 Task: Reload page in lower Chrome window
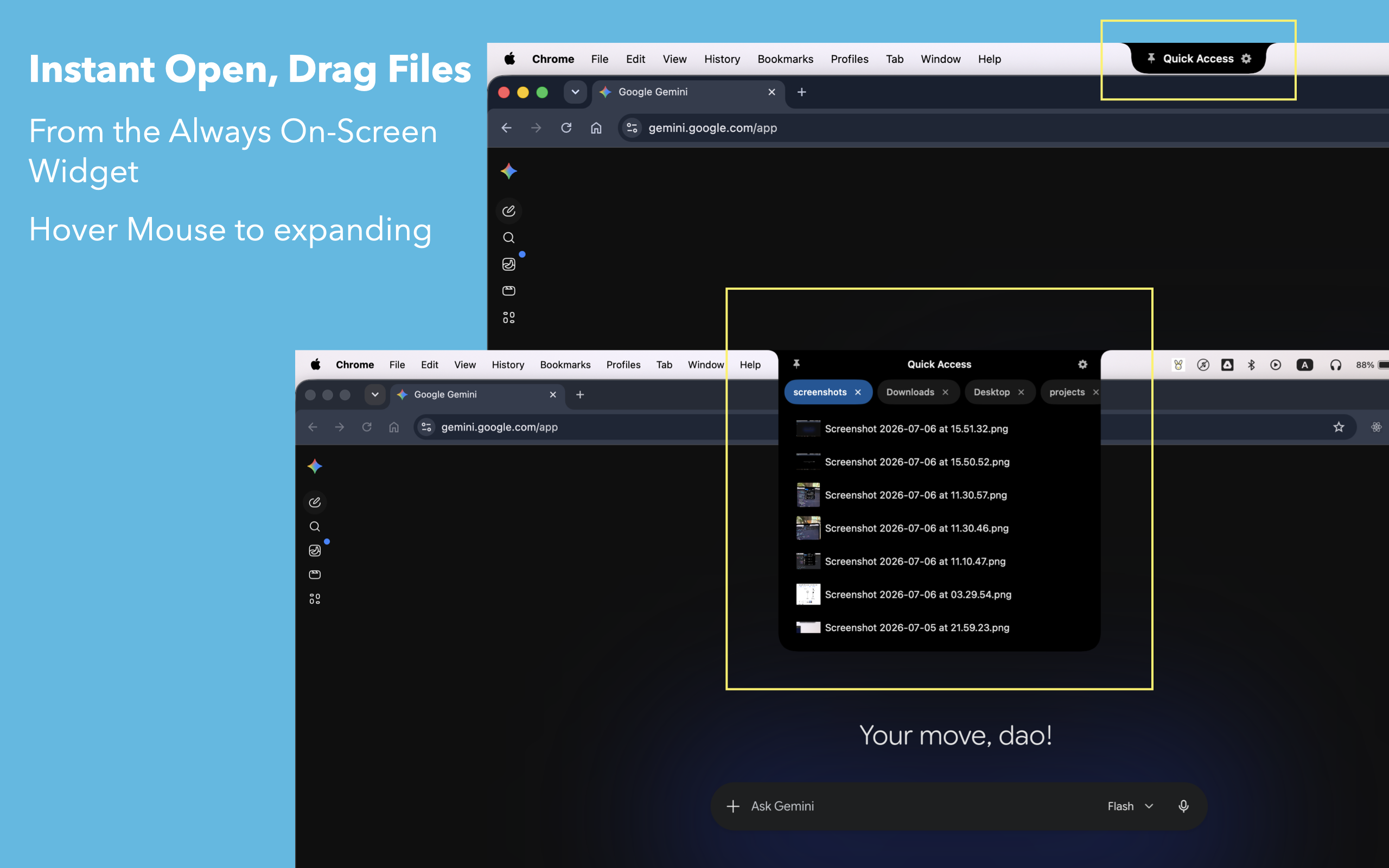point(367,427)
